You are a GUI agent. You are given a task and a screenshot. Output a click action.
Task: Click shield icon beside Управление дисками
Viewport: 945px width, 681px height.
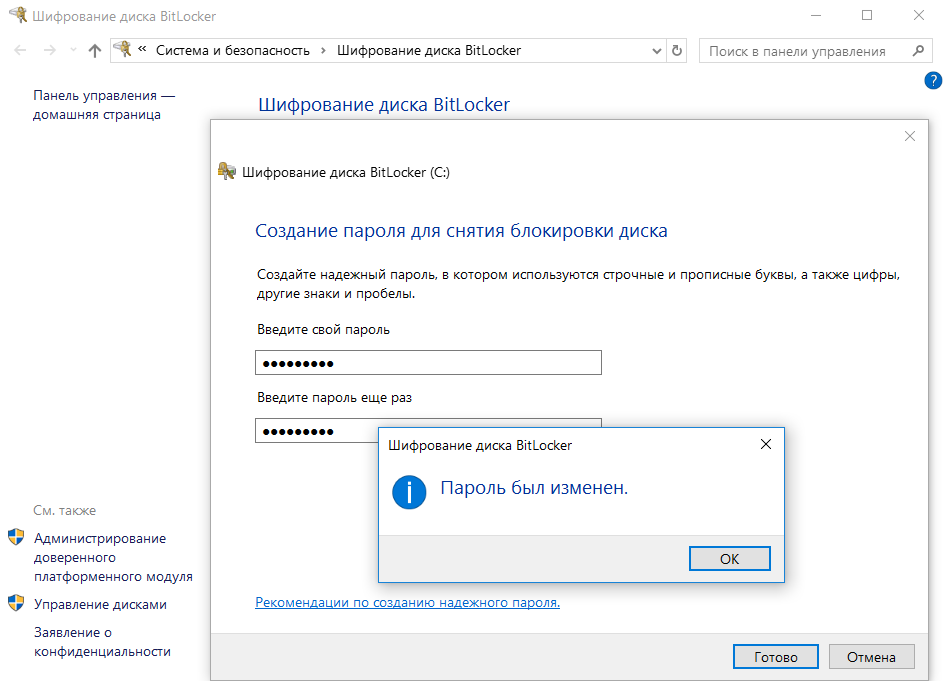(16, 603)
